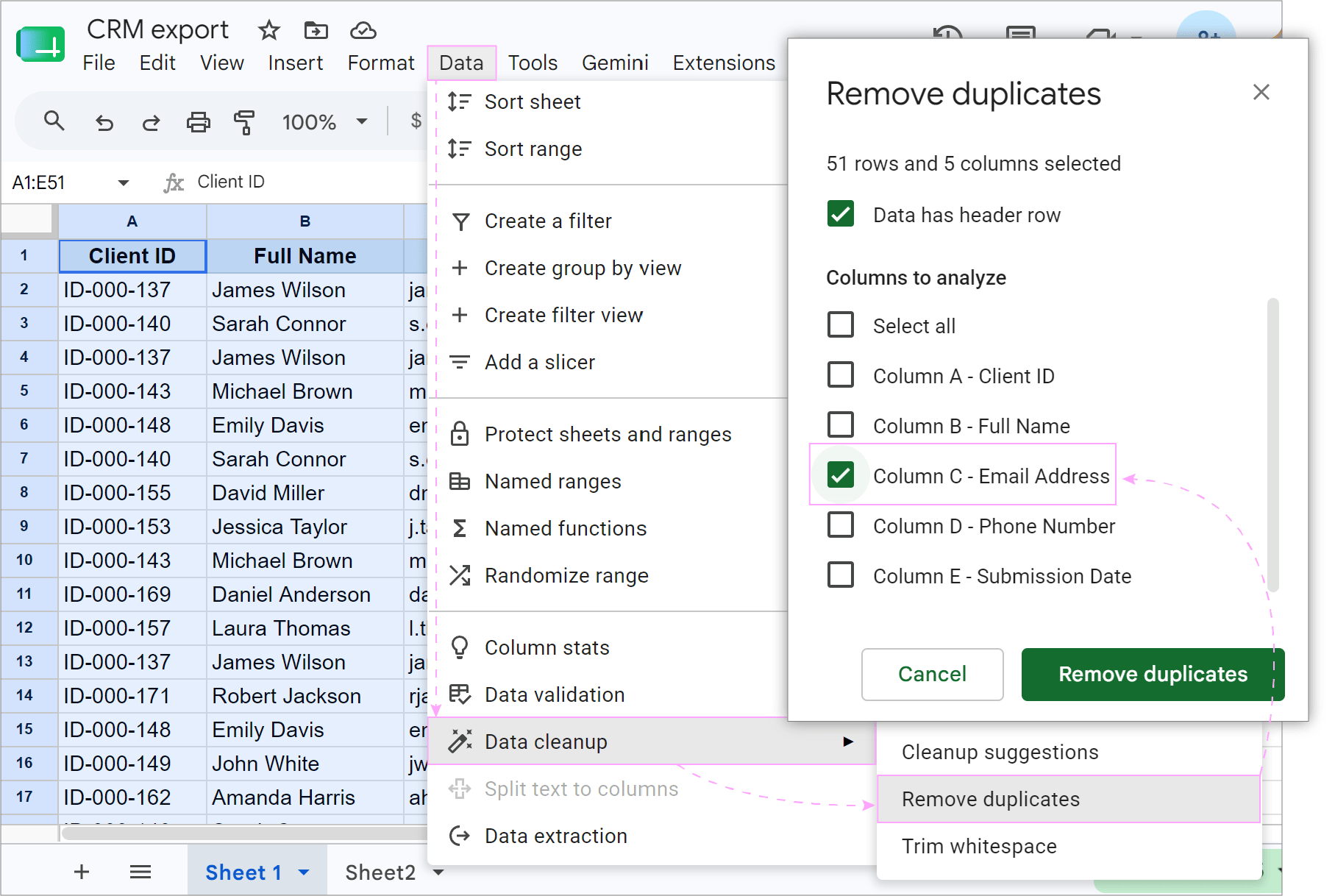Uncheck Column C - Email Address

[x=841, y=474]
